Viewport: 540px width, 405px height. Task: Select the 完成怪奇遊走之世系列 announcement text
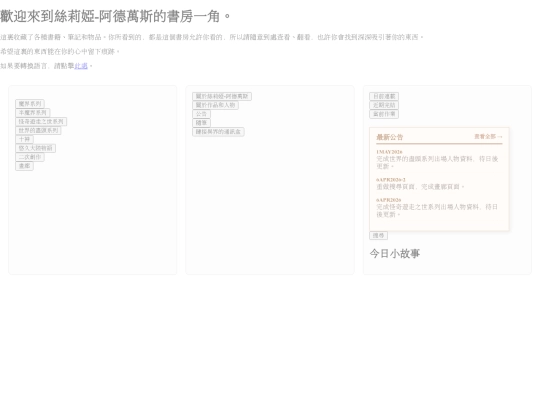point(437,210)
